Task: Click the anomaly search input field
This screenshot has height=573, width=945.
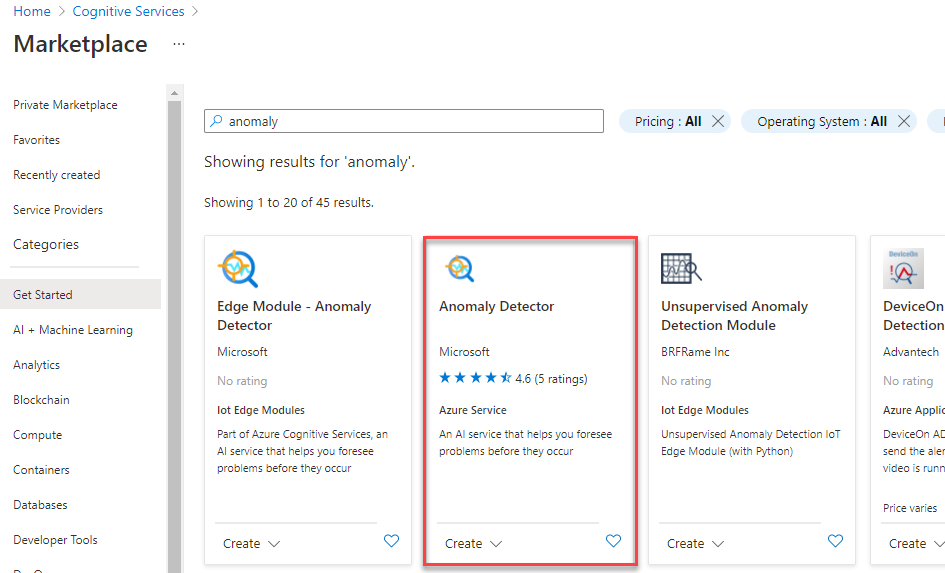Action: click(404, 121)
